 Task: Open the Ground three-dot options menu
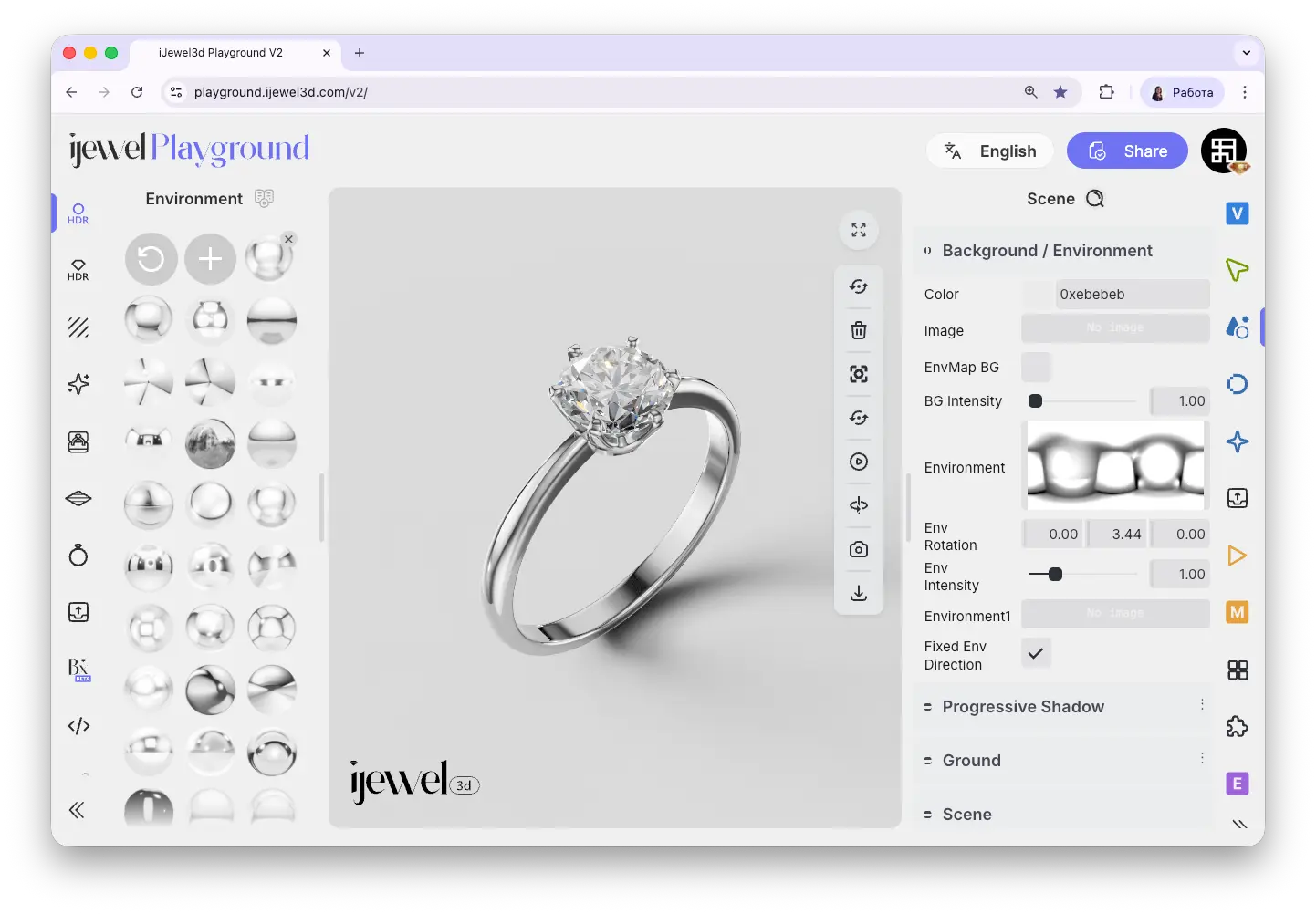(x=1202, y=758)
